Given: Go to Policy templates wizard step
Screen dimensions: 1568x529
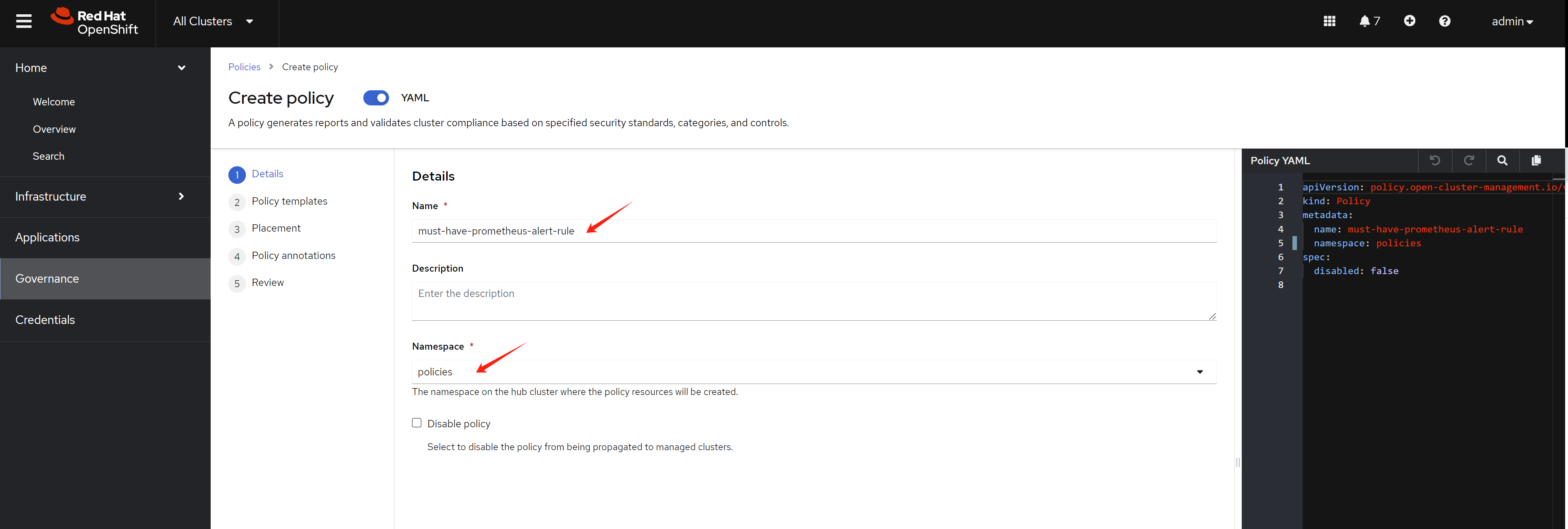Looking at the screenshot, I should point(289,201).
